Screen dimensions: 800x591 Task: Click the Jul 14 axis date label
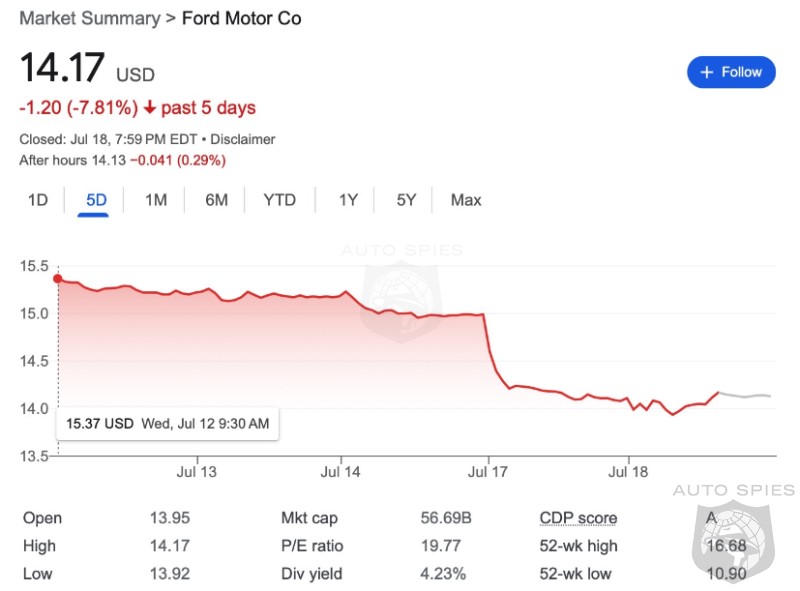click(341, 469)
